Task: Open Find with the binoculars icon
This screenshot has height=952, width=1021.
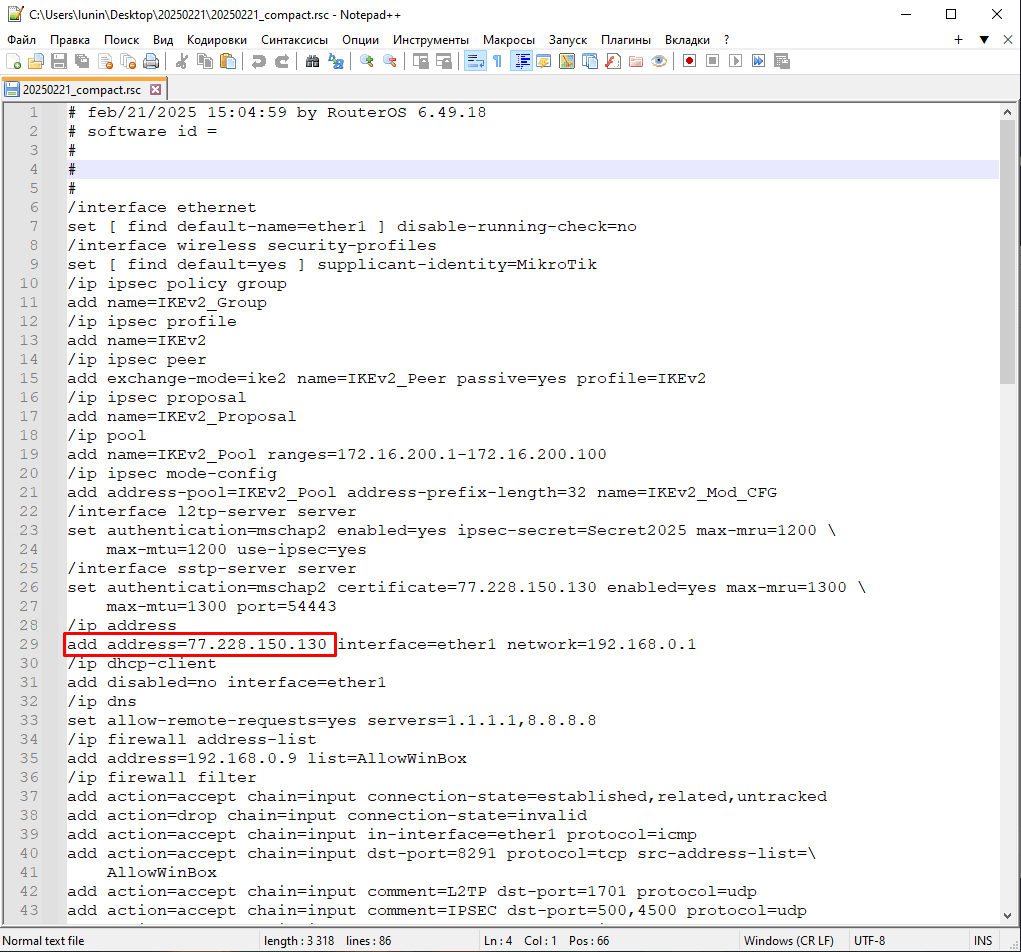Action: pos(313,61)
